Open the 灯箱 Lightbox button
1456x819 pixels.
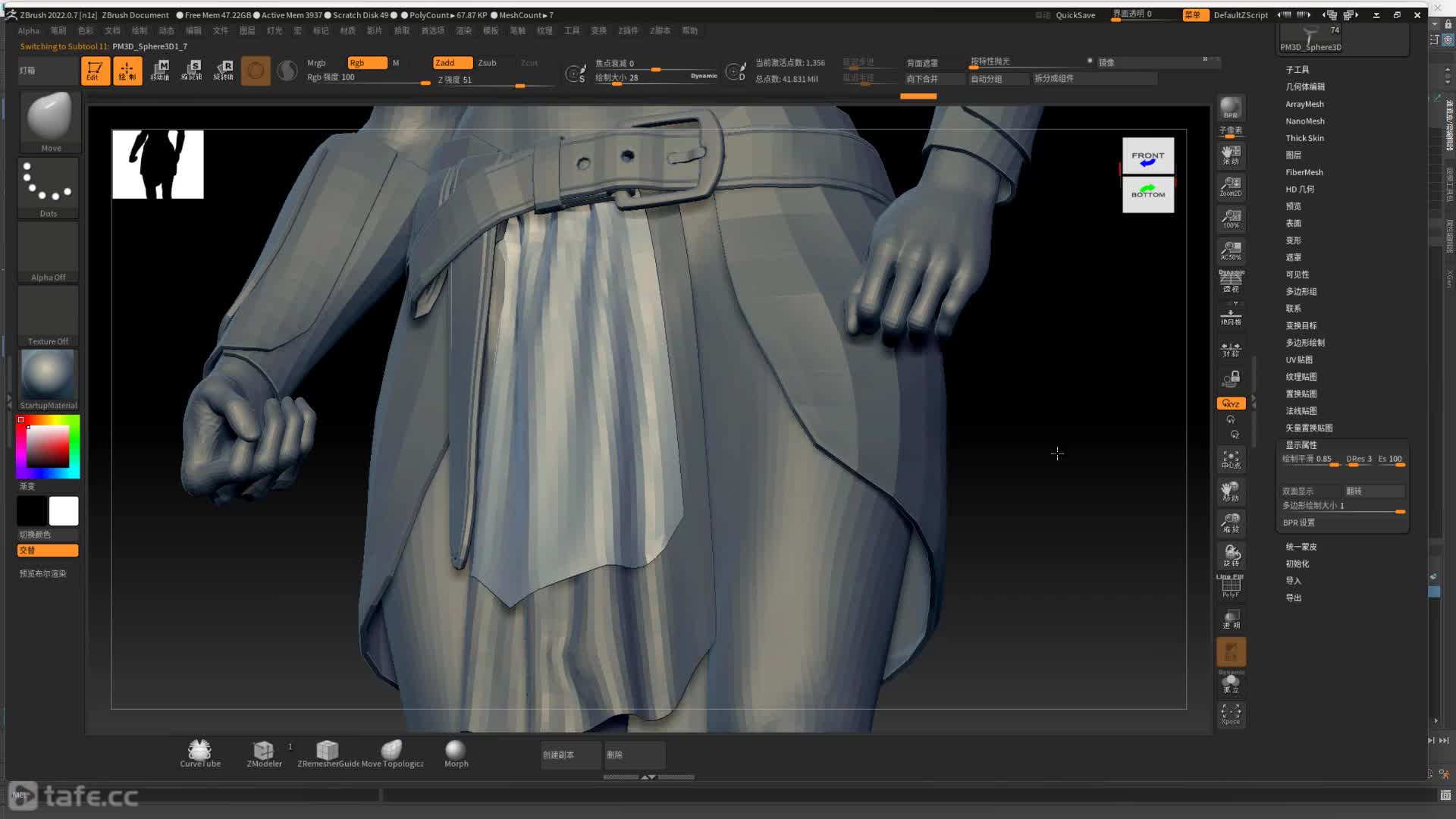(x=47, y=71)
